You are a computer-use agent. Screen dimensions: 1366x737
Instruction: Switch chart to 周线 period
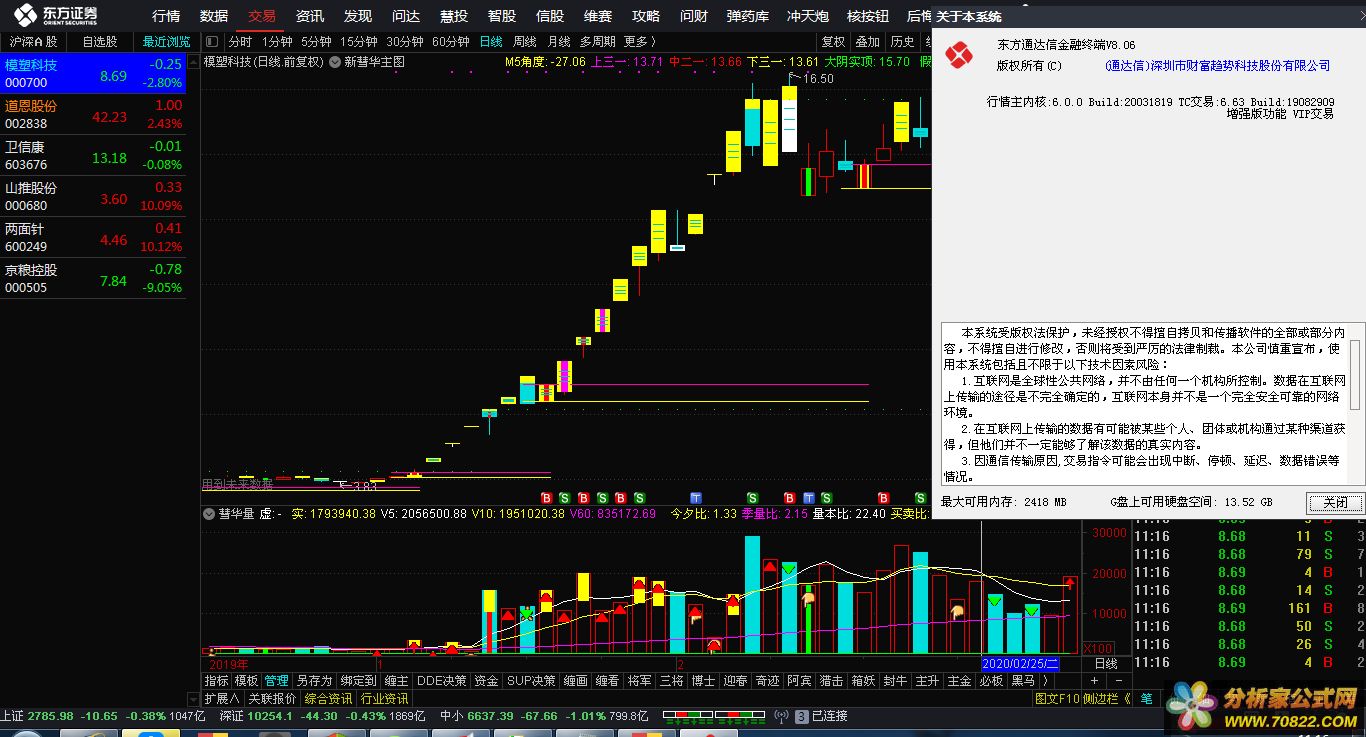click(x=525, y=42)
